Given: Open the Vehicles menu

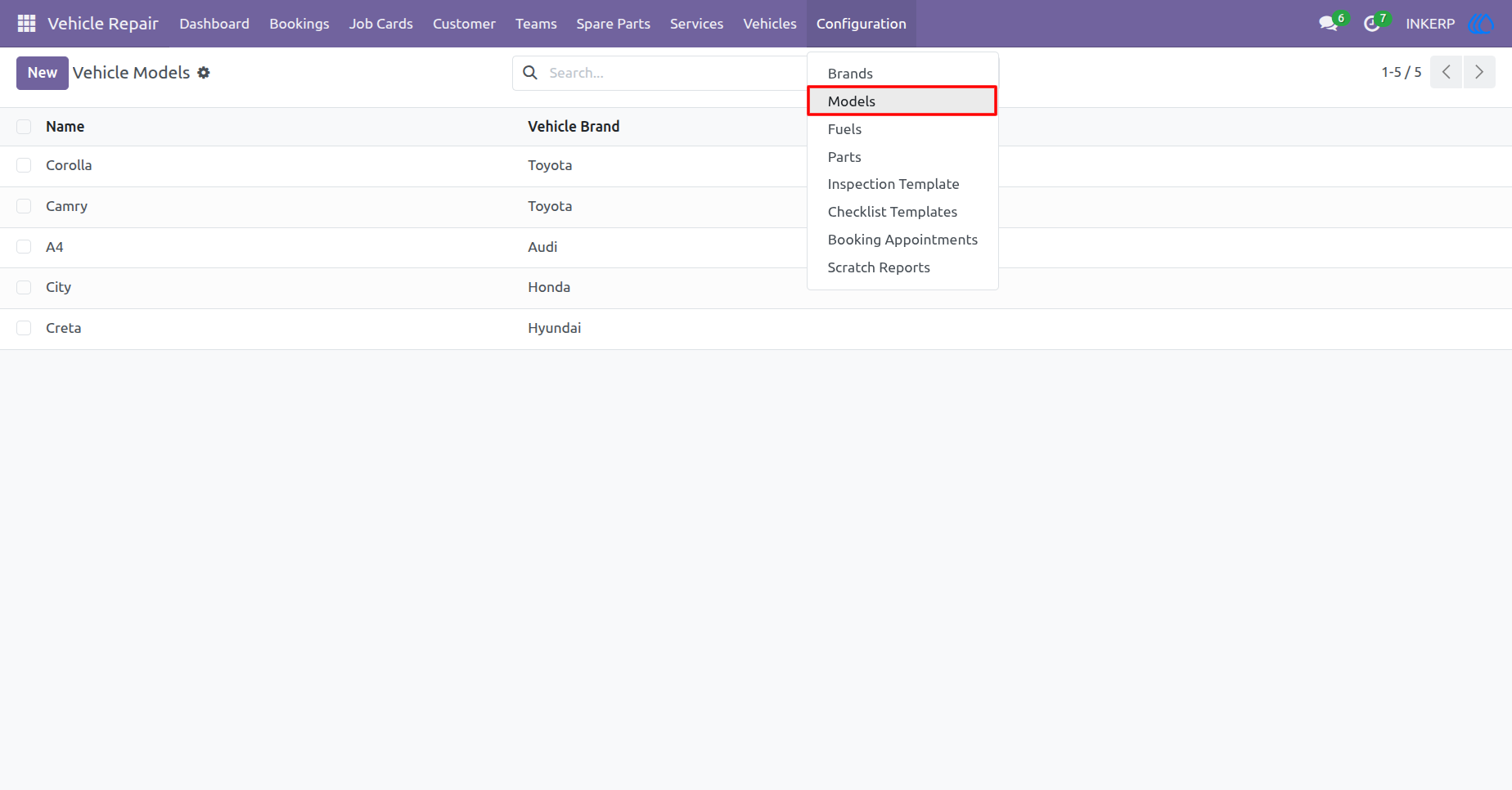Looking at the screenshot, I should click(769, 24).
